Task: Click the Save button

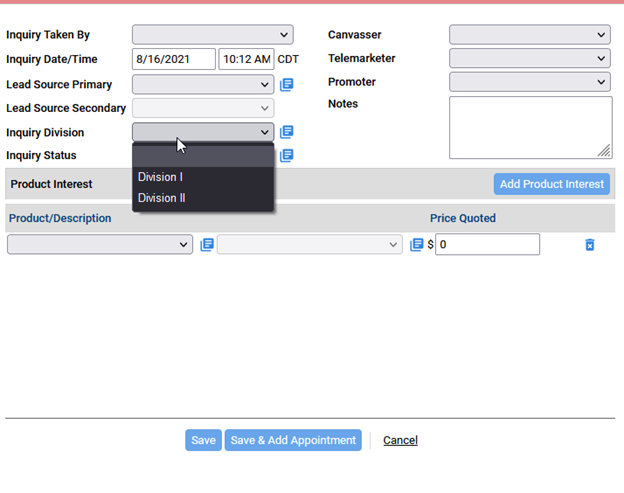Action: (x=203, y=440)
